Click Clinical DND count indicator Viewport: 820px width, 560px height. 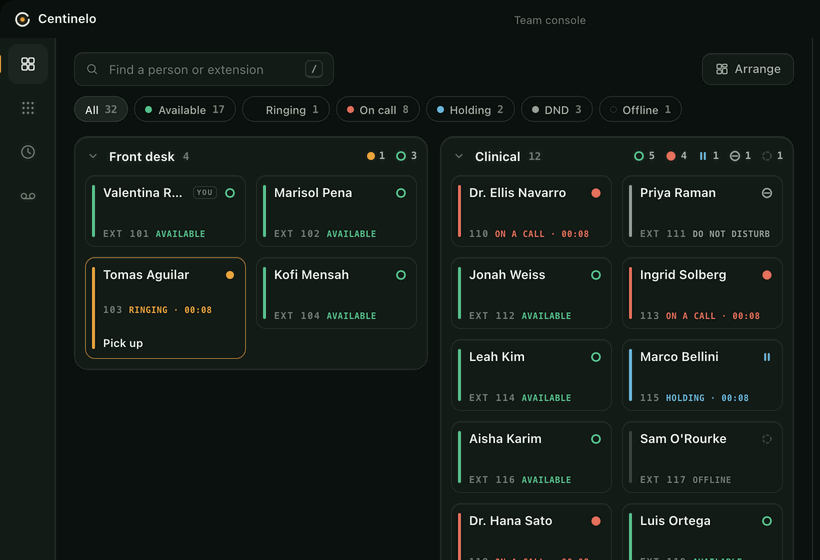[x=741, y=156]
